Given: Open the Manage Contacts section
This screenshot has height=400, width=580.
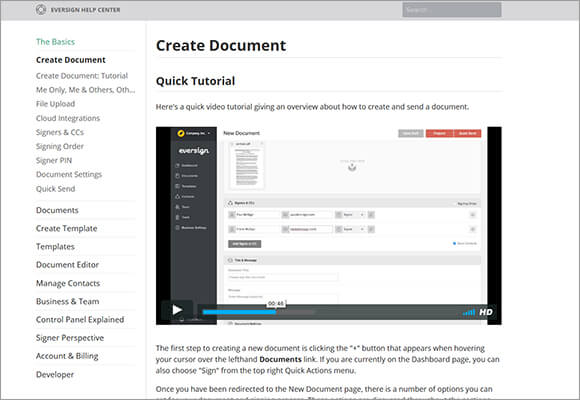Looking at the screenshot, I should [68, 283].
